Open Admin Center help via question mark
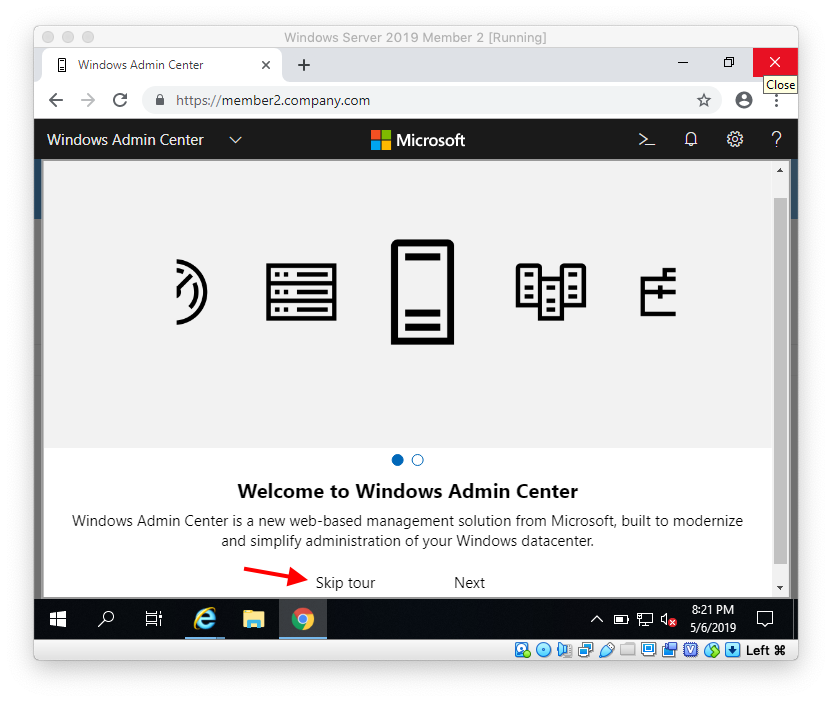 777,139
